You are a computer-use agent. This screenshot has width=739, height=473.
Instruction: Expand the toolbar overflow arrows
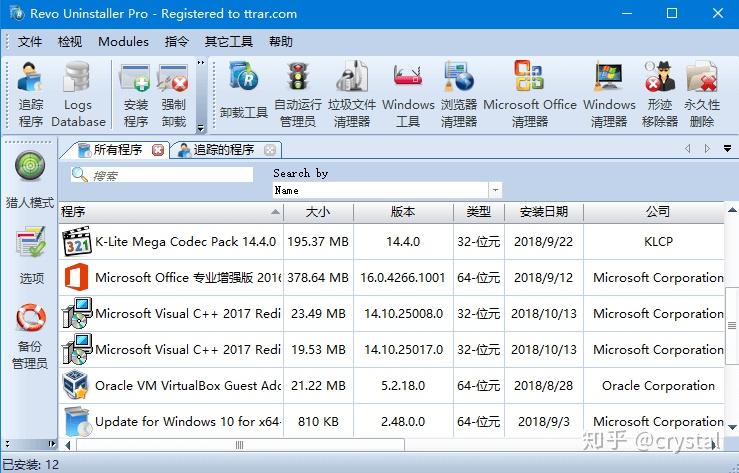201,62
